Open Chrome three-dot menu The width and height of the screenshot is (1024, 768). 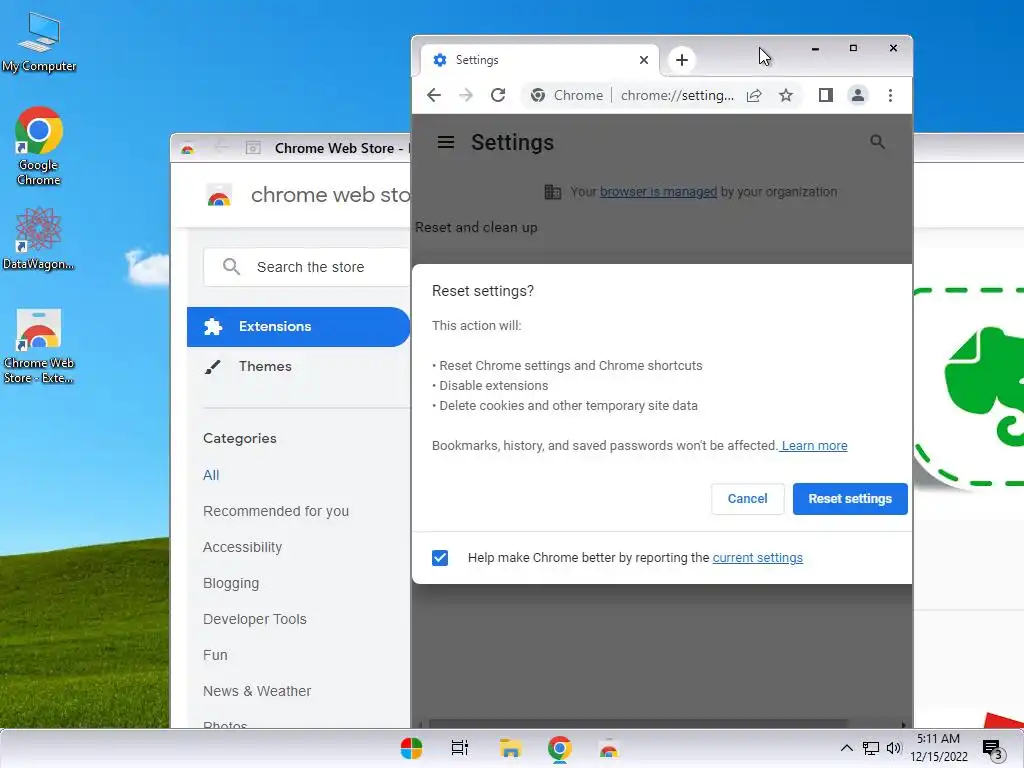pyautogui.click(x=890, y=95)
